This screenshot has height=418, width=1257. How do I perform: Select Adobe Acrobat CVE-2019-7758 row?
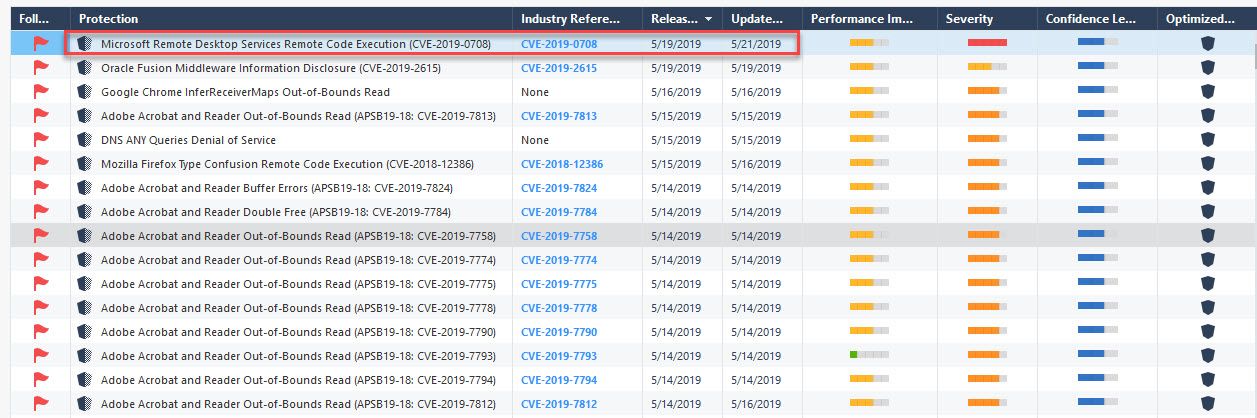(x=628, y=236)
